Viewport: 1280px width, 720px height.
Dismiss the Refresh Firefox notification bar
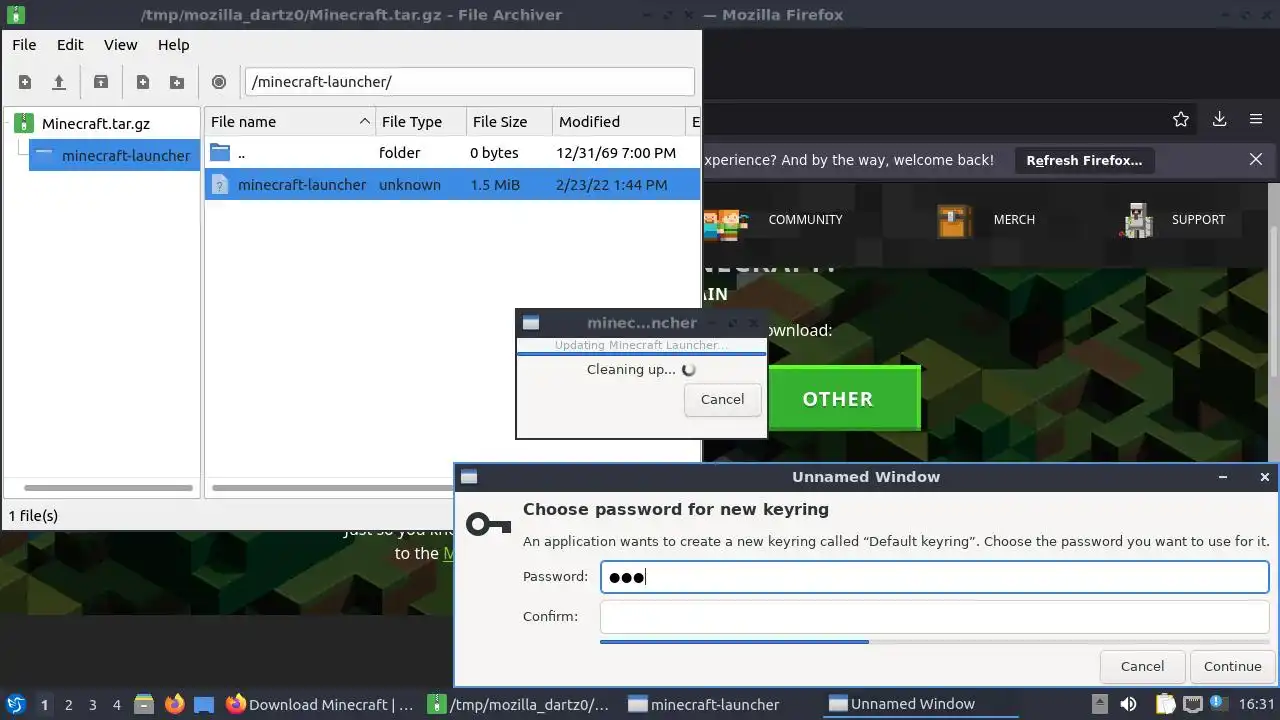pyautogui.click(x=1256, y=159)
